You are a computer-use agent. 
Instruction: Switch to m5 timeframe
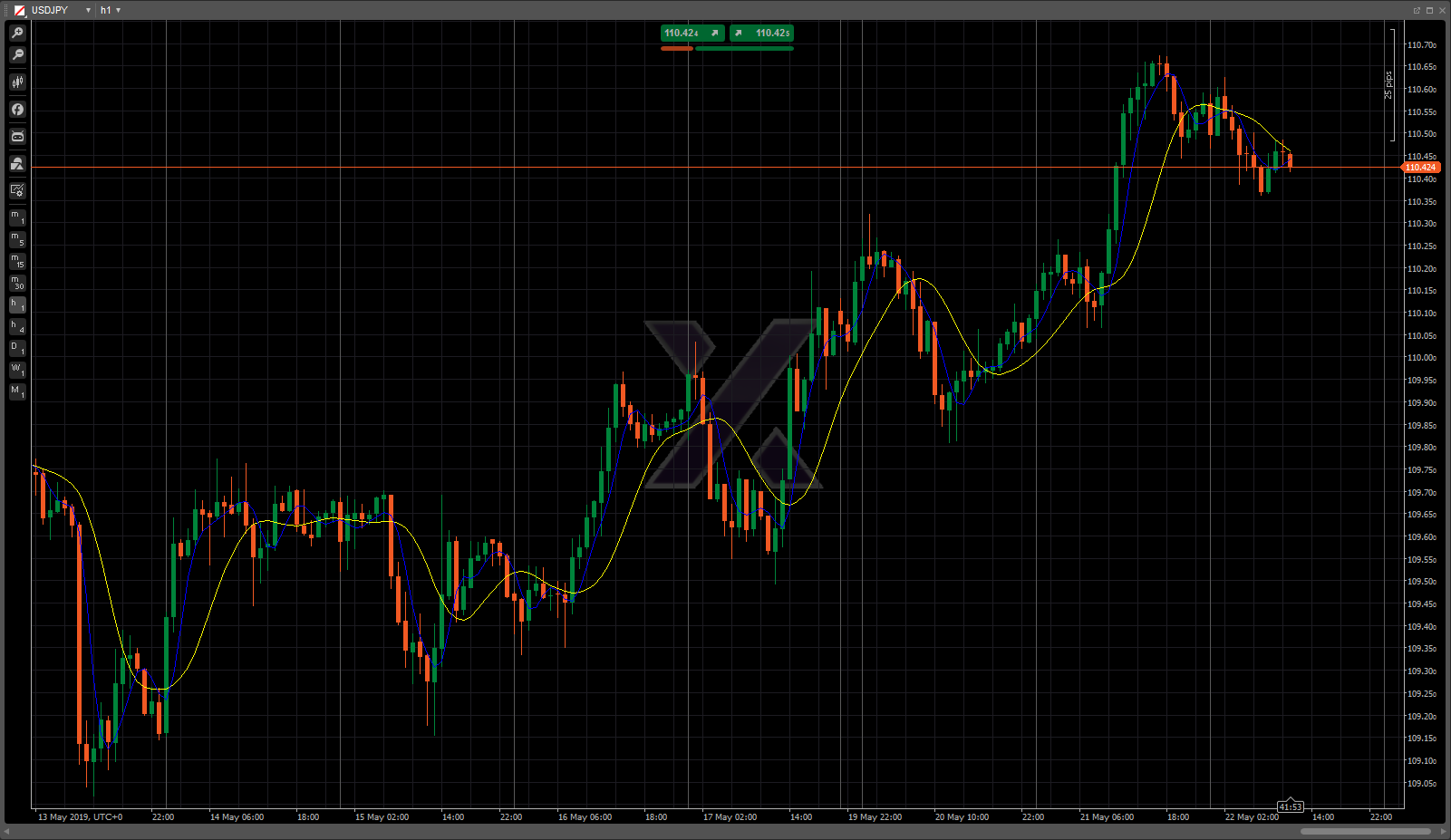coord(17,239)
